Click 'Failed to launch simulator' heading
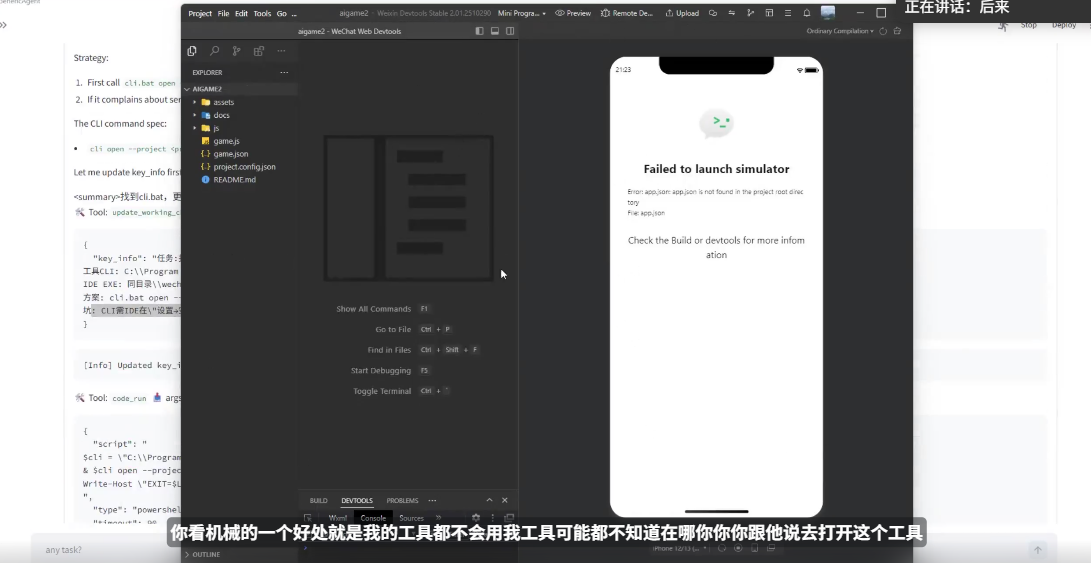The width and height of the screenshot is (1091, 563). (x=716, y=169)
